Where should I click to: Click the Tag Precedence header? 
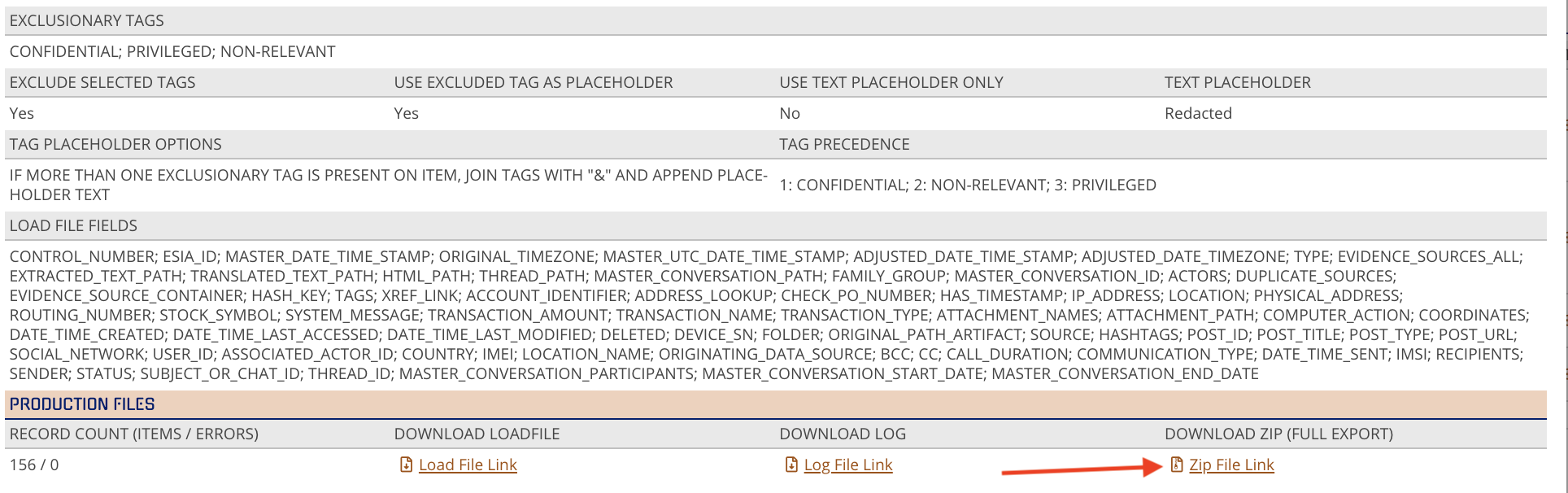[844, 144]
